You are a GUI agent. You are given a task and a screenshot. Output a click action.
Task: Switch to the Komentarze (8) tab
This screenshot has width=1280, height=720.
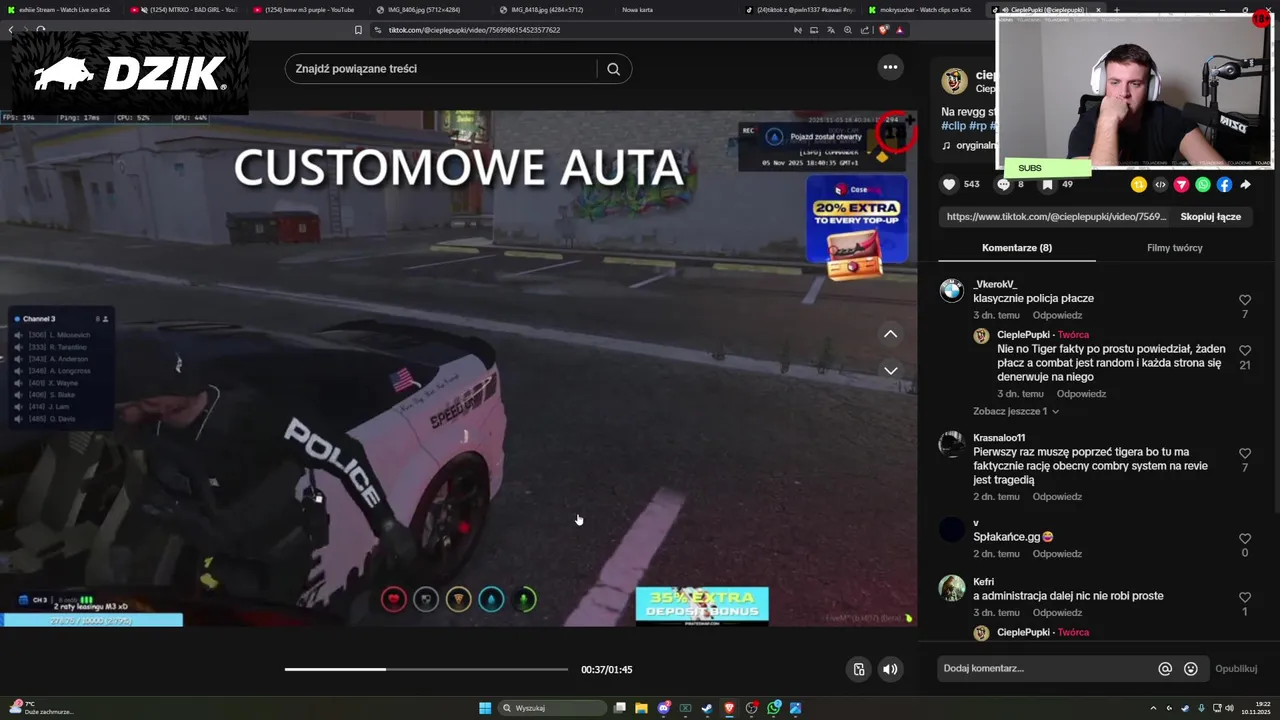[x=1017, y=248]
